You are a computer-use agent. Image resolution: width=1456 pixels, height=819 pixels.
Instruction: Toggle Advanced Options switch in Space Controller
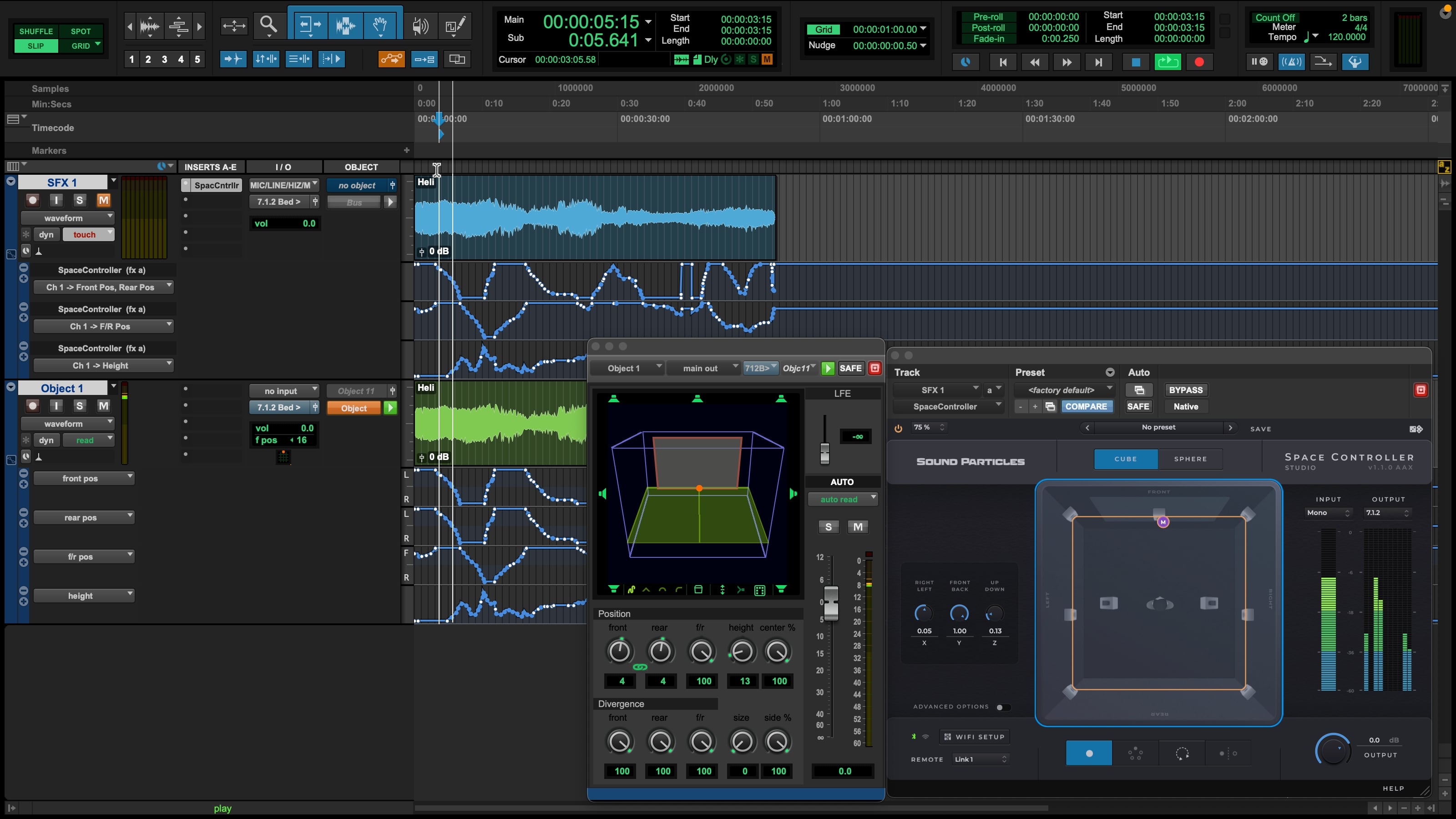point(1003,707)
